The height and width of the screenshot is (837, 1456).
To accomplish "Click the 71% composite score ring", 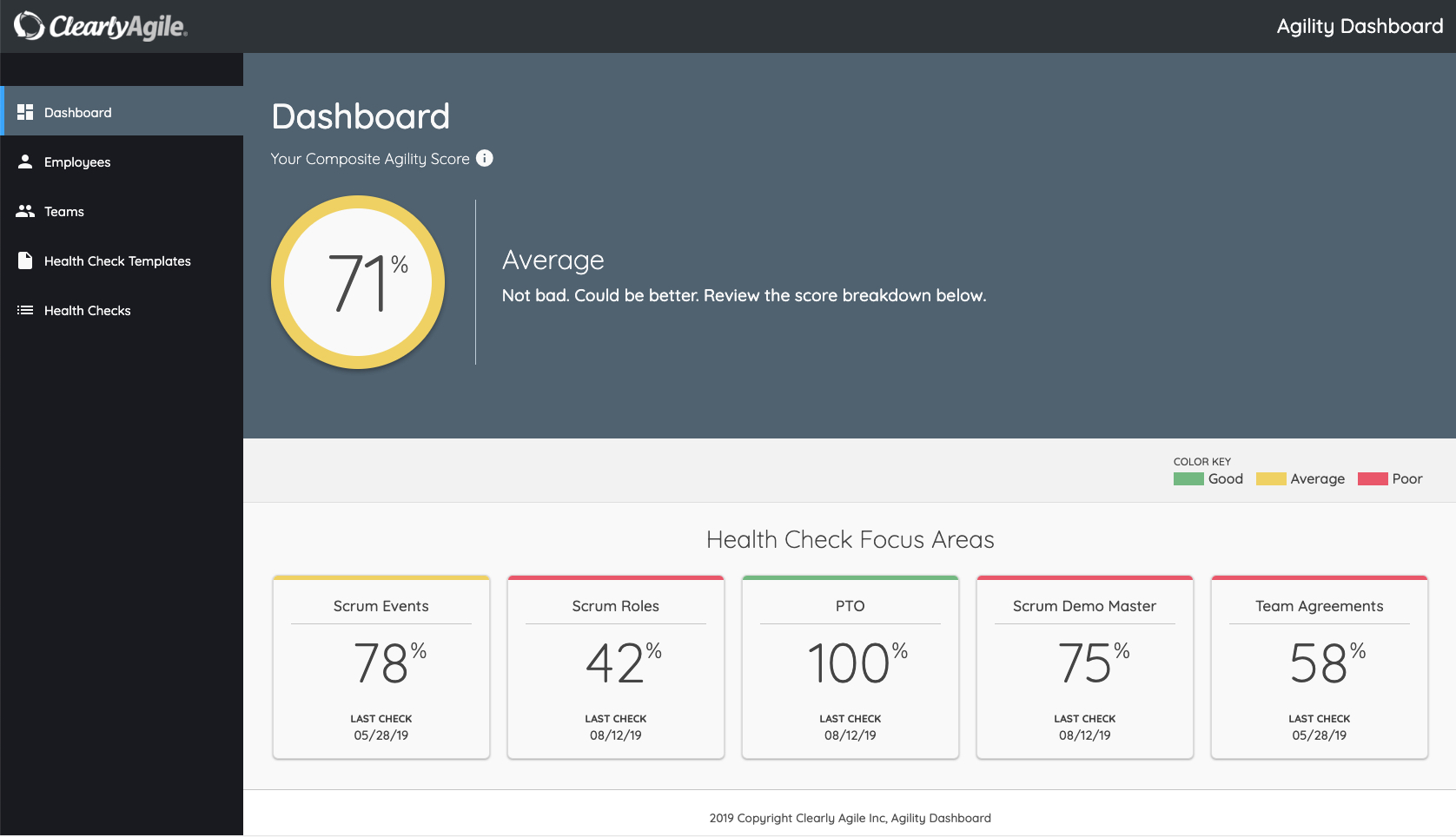I will tap(358, 282).
